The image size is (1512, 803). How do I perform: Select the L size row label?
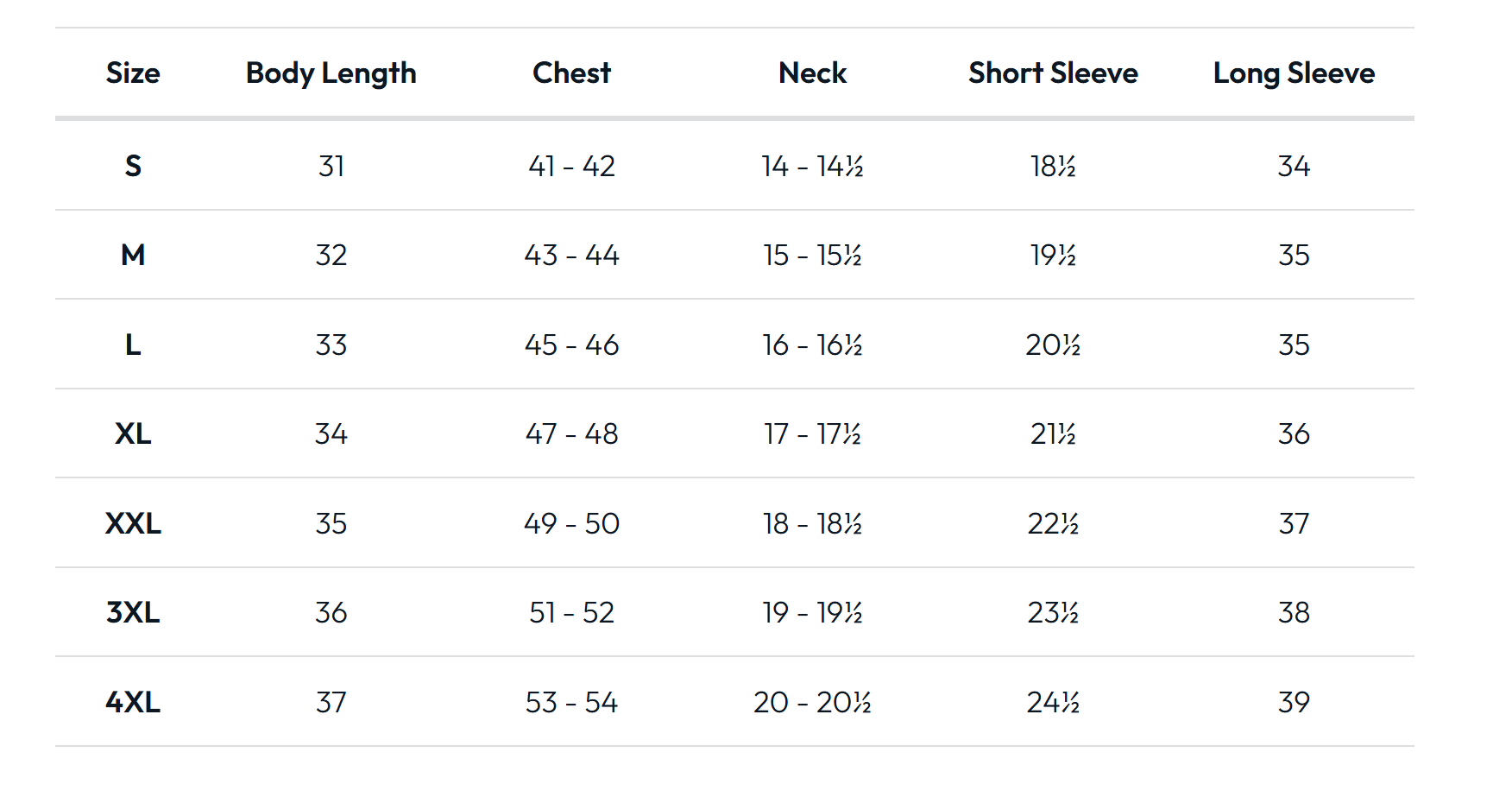click(x=133, y=345)
